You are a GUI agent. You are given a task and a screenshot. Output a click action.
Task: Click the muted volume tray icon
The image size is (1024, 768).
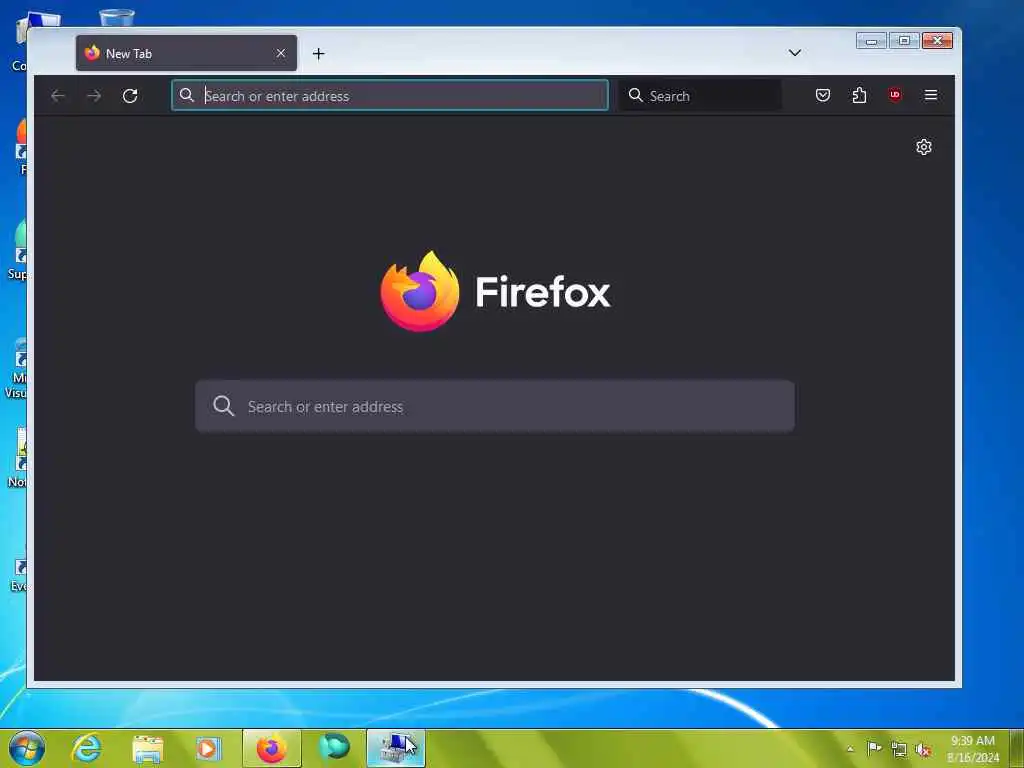923,749
